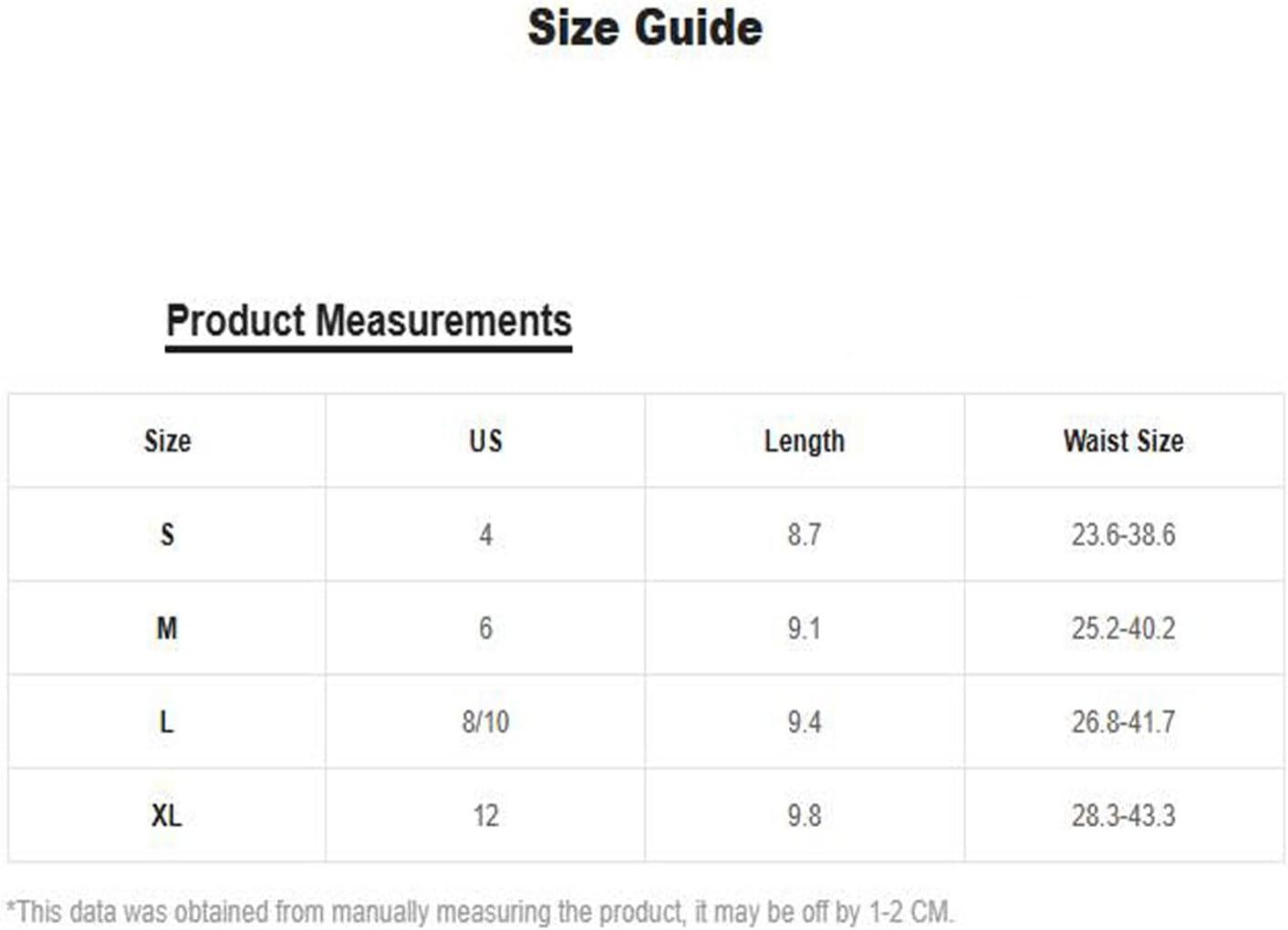This screenshot has width=1288, height=930.
Task: Click the Length column header
Action: [805, 441]
